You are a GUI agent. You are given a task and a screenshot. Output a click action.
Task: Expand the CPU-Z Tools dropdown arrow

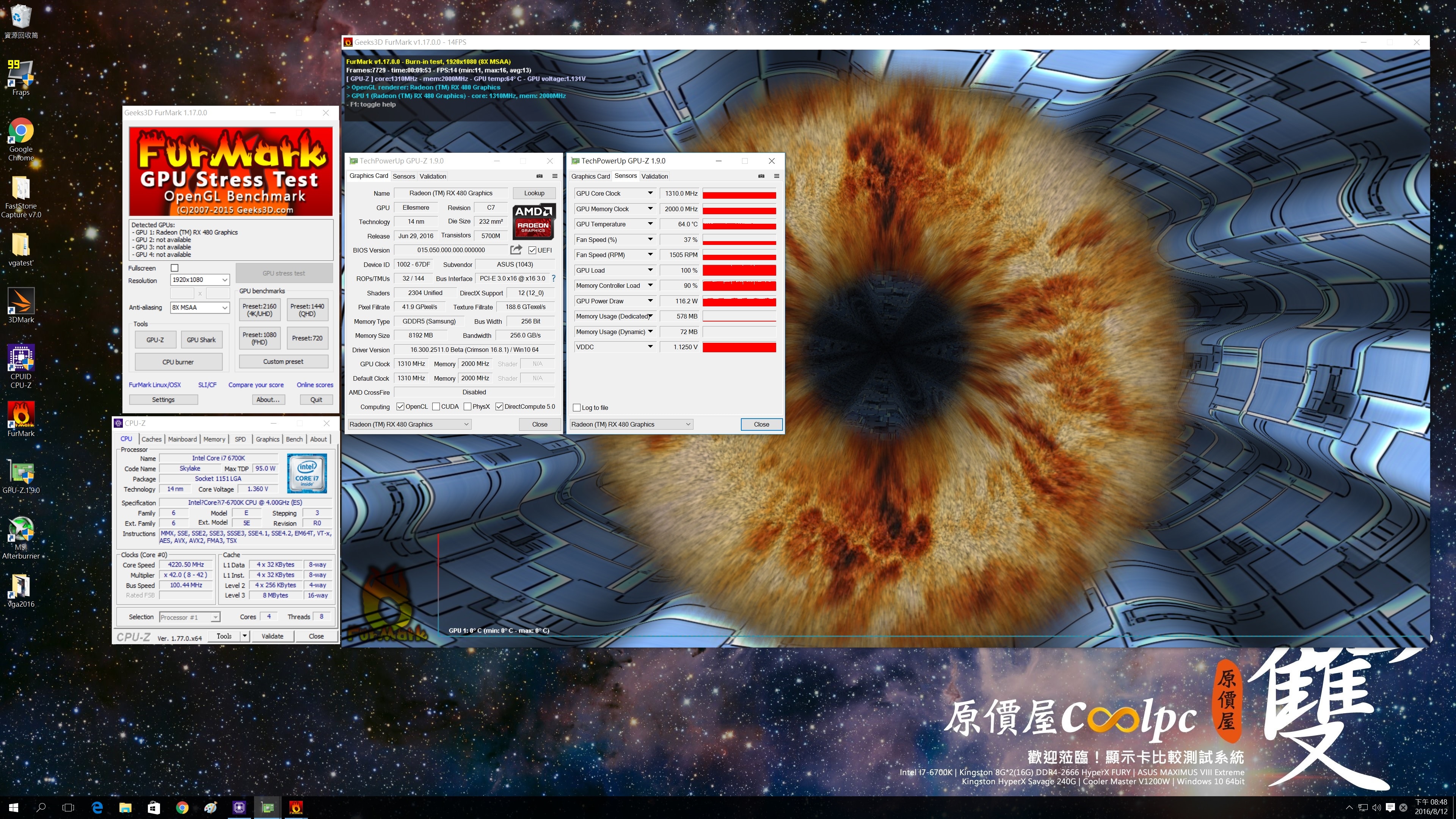[x=245, y=636]
